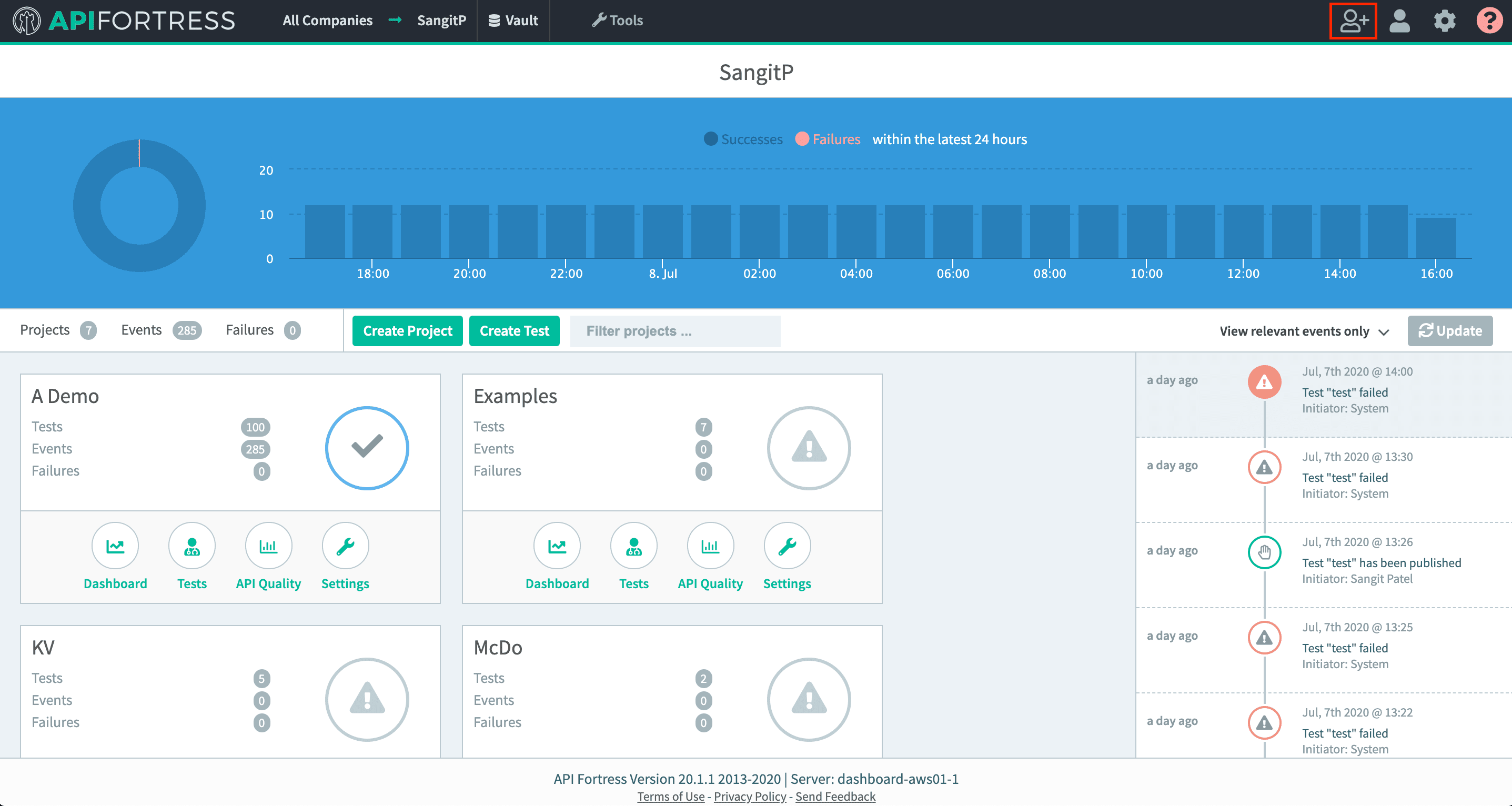Open Dashboard icon for A Demo project
This screenshot has width=1512, height=806.
tap(115, 546)
